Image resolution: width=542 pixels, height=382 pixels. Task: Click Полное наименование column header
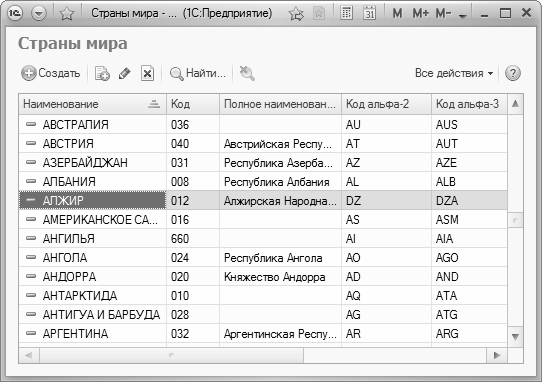point(280,104)
